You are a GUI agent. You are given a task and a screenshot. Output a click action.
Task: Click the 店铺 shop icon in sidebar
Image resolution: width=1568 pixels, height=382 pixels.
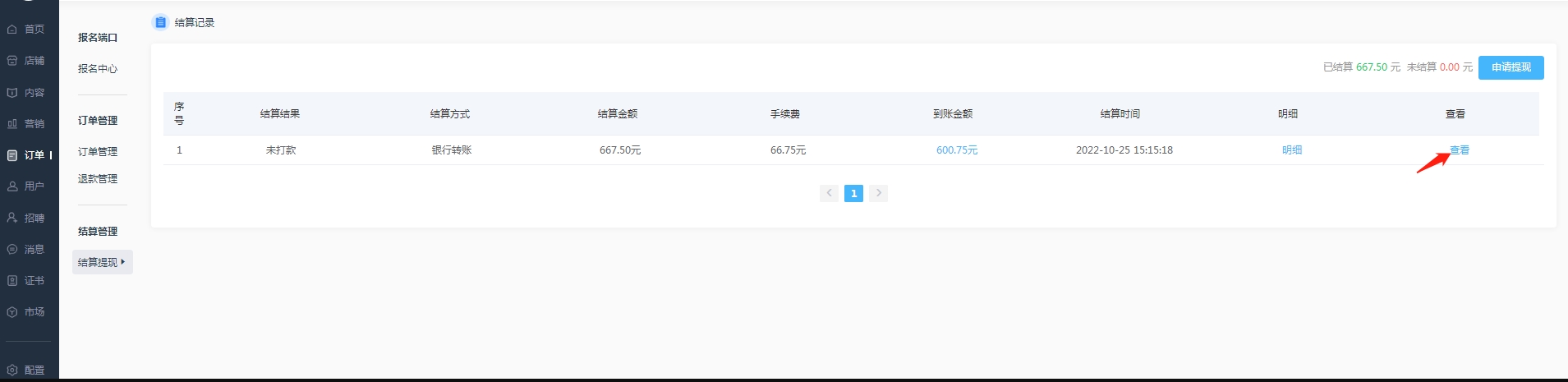pos(12,61)
